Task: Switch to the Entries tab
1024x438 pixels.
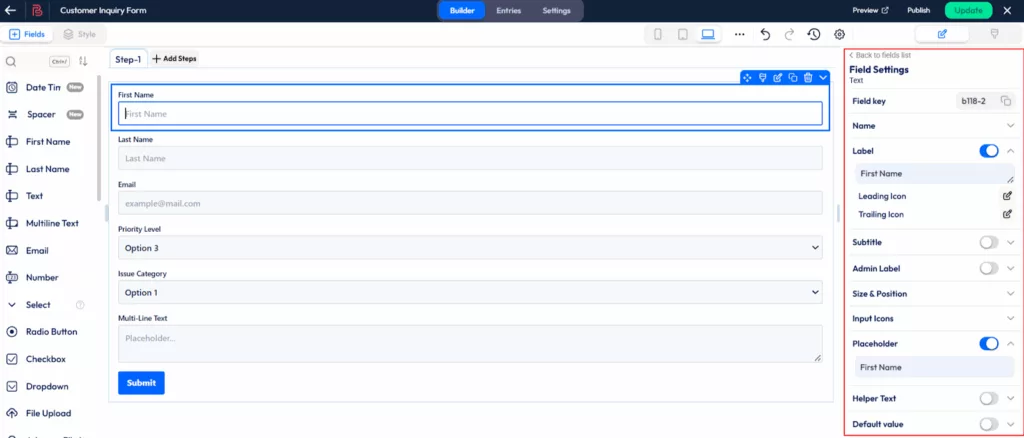Action: 509,10
